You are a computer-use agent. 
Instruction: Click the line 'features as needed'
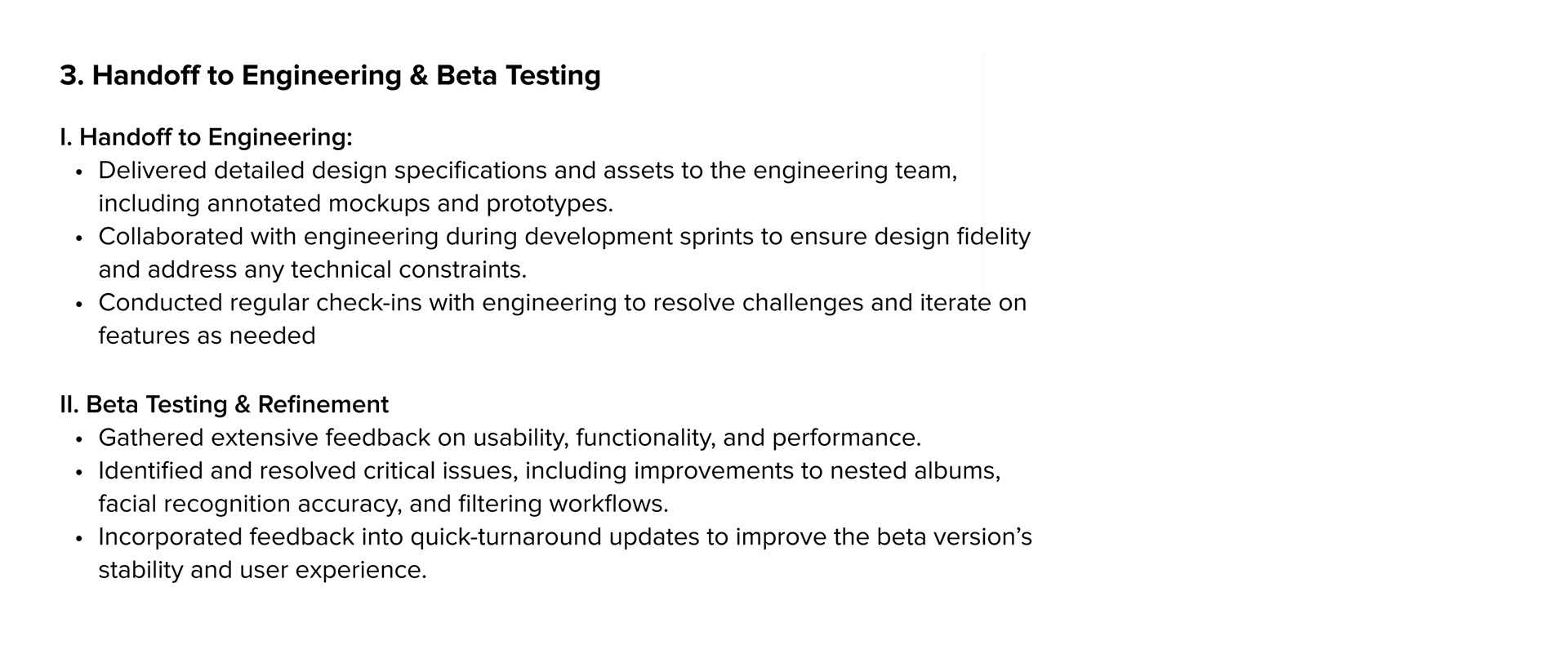click(207, 336)
